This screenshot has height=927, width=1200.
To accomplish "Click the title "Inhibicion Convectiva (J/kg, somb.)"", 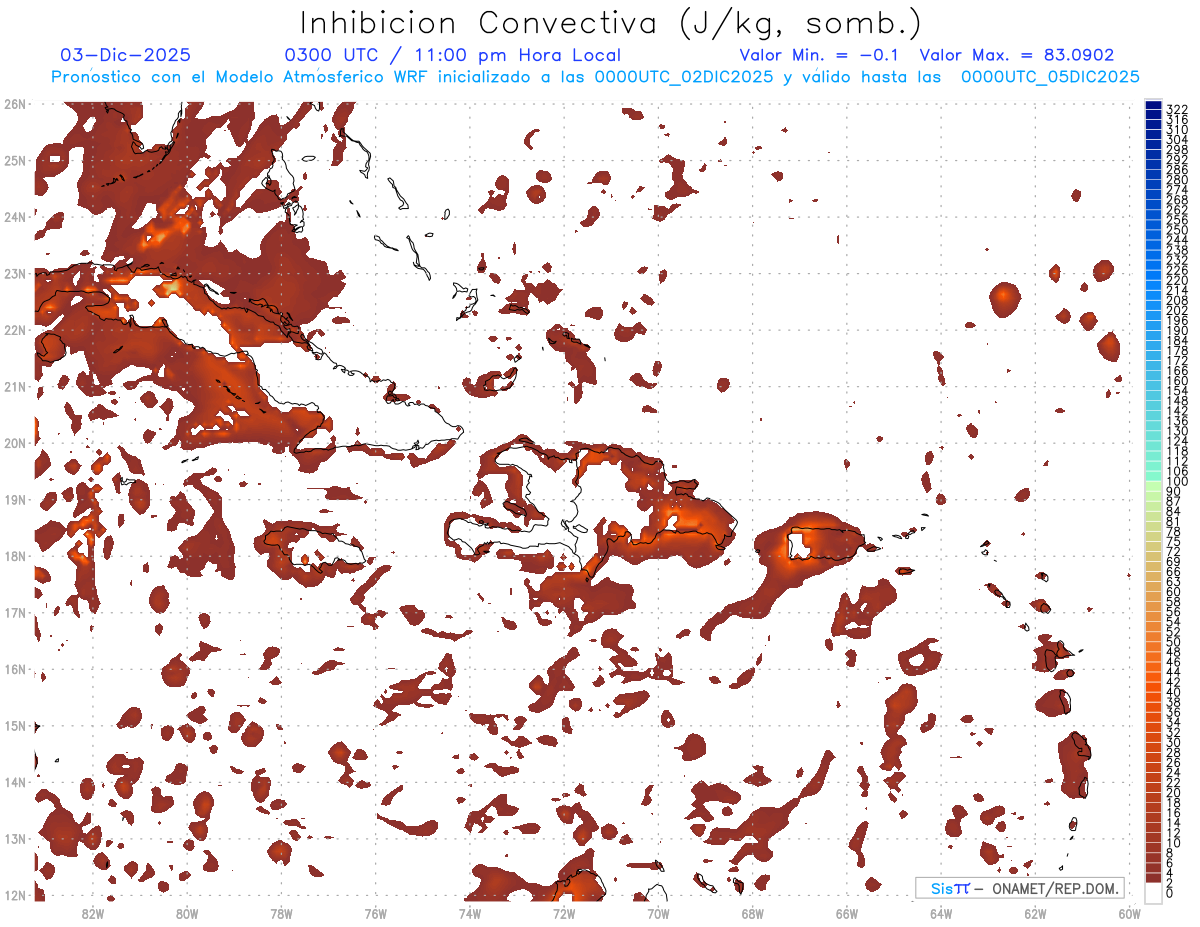I will click(x=611, y=23).
